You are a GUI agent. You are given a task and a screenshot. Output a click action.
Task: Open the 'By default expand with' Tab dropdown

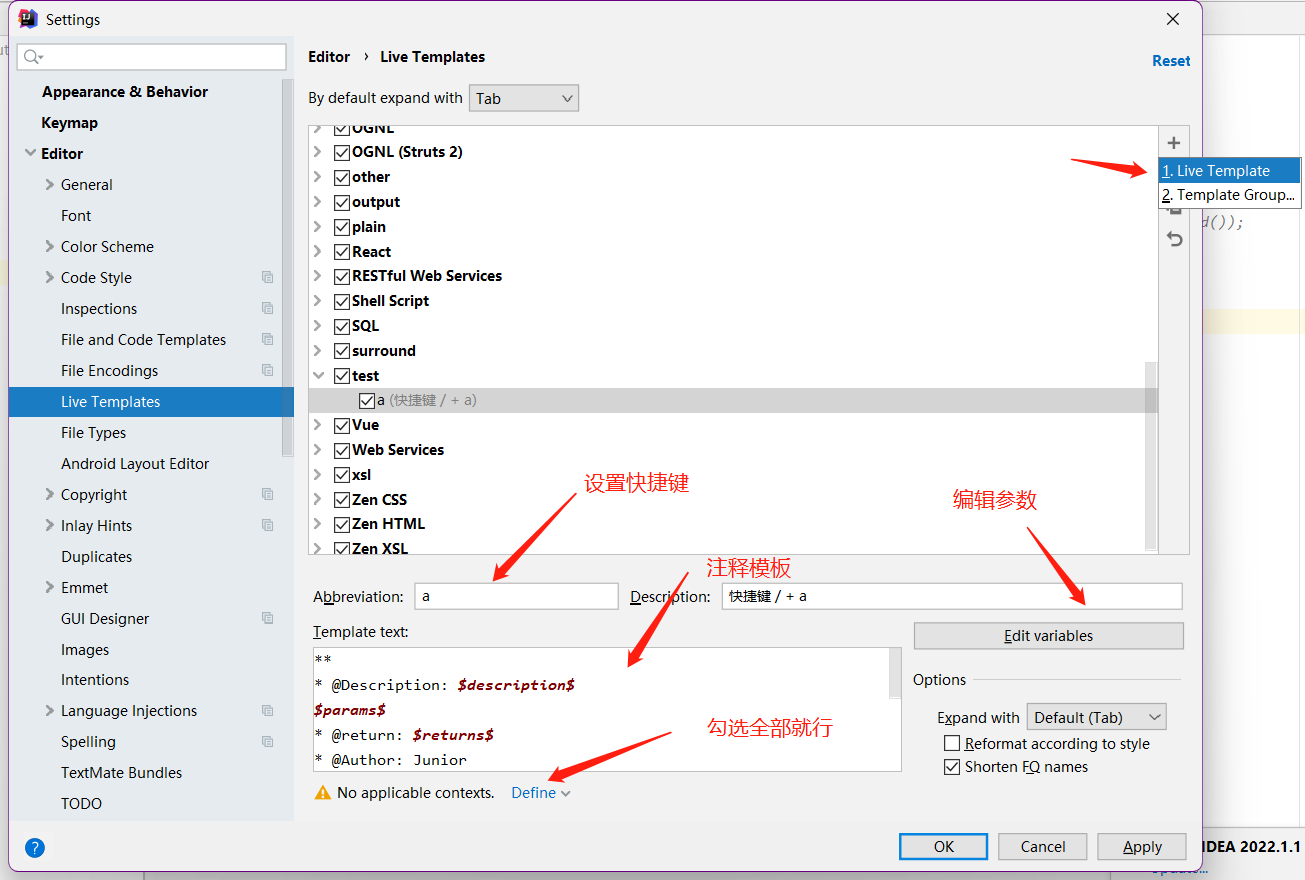[523, 98]
